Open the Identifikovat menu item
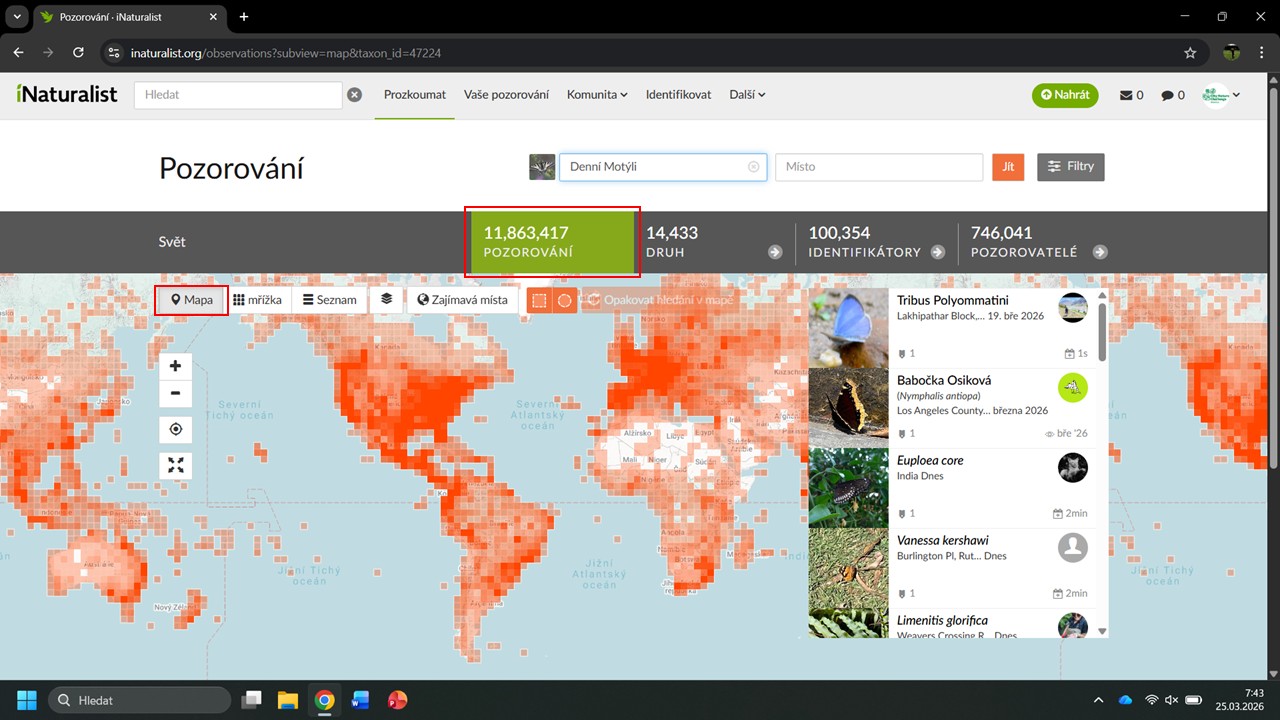 tap(678, 95)
